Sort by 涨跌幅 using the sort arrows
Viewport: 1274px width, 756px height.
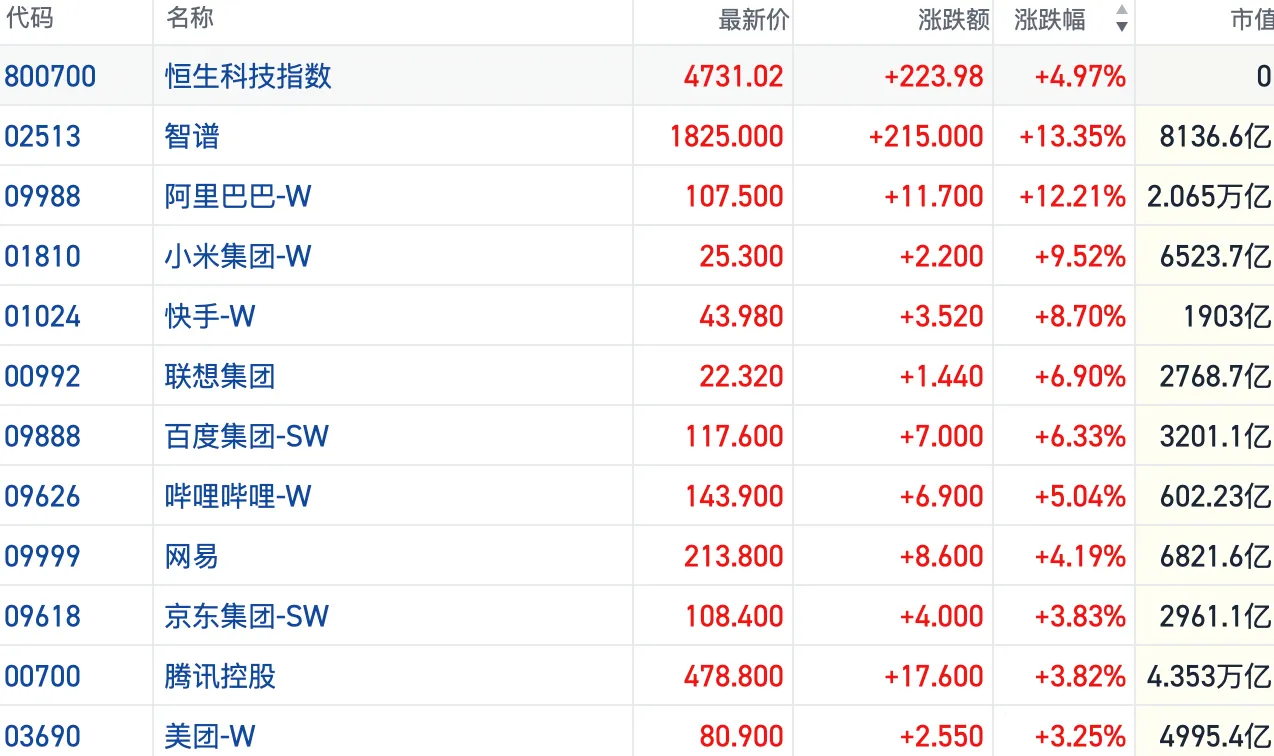1121,19
